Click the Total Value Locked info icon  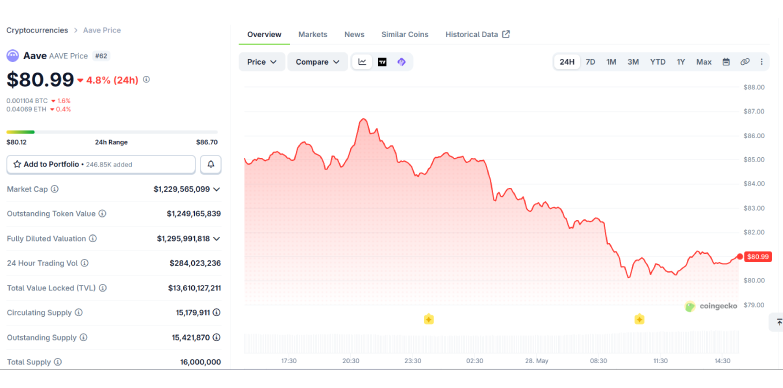(x=102, y=288)
